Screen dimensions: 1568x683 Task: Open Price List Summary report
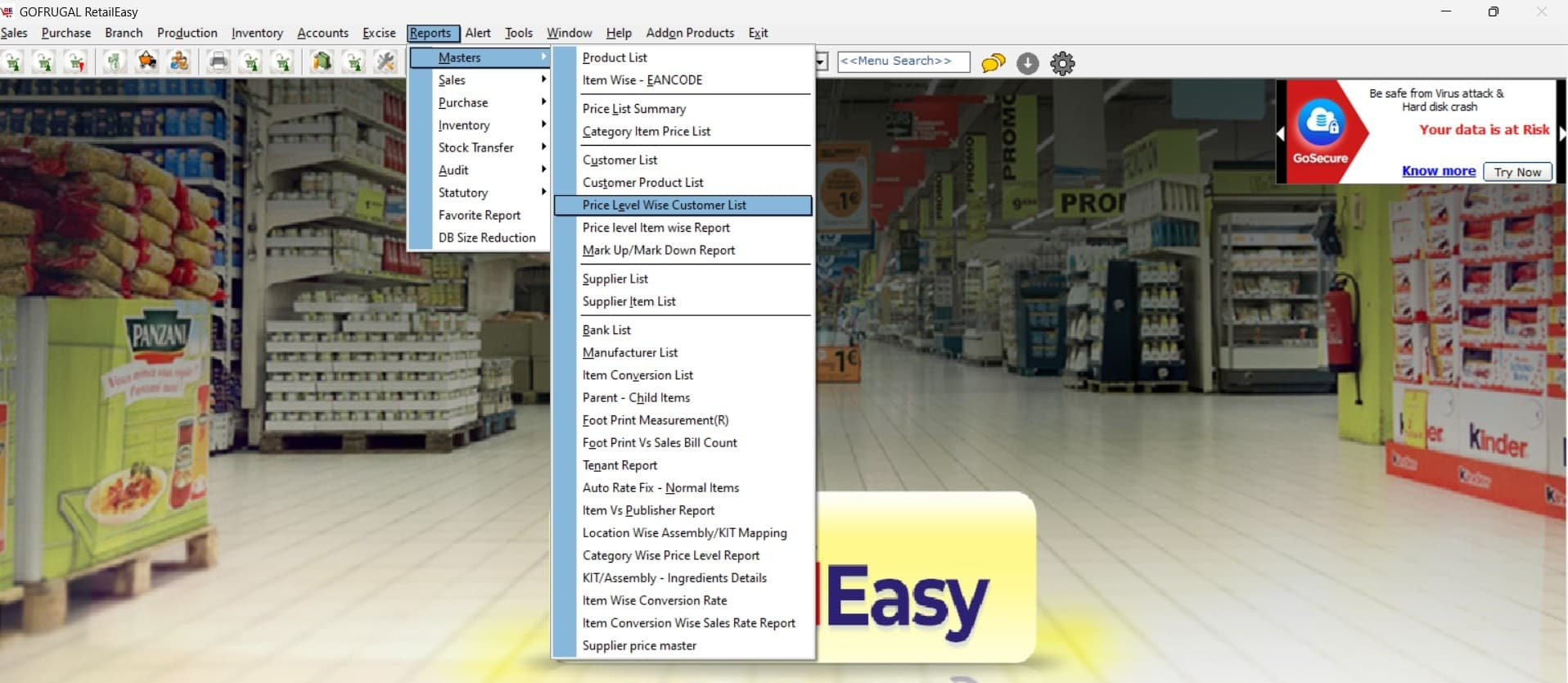click(x=683, y=109)
